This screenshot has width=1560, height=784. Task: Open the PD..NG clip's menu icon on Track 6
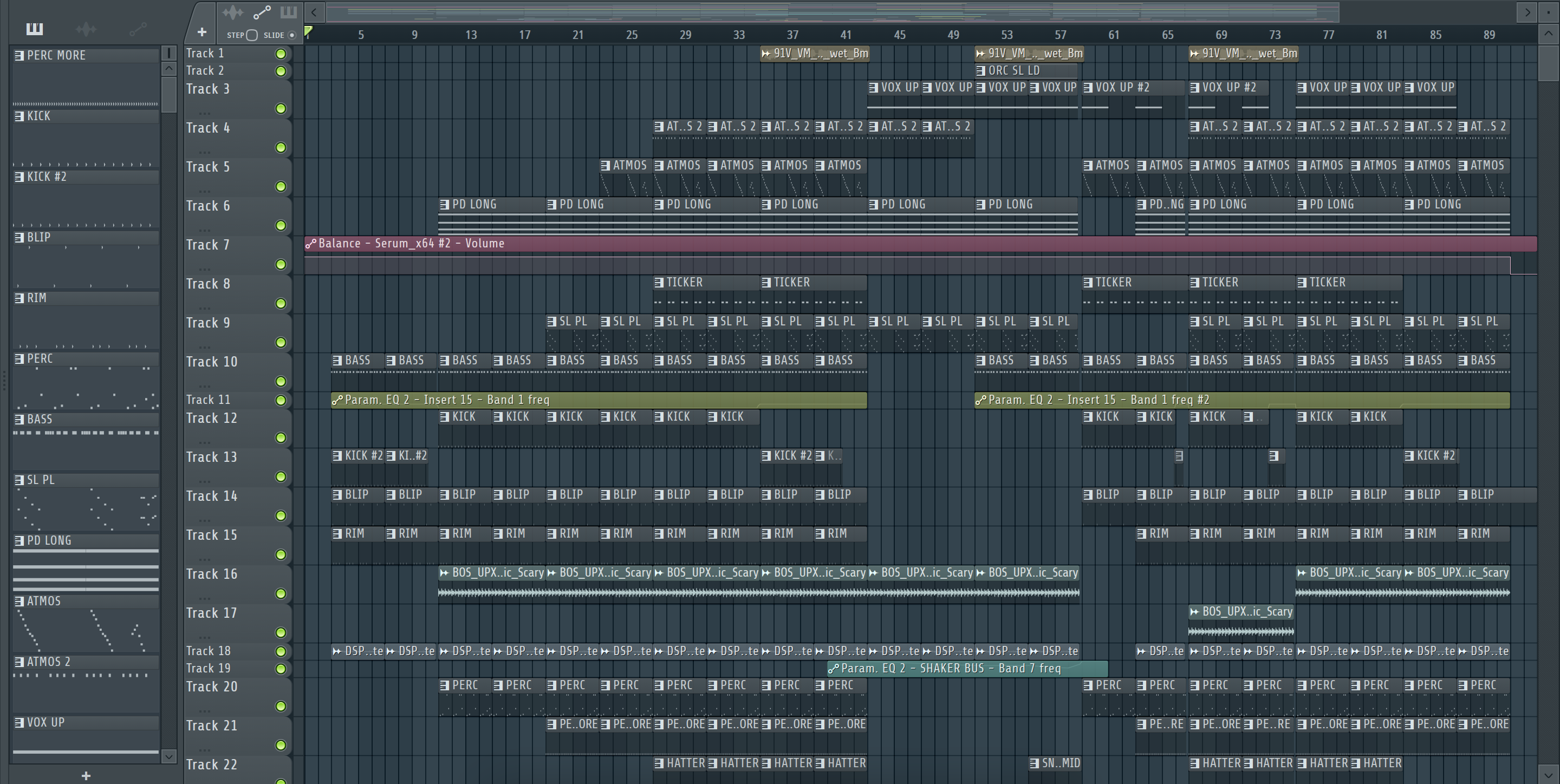1142,205
